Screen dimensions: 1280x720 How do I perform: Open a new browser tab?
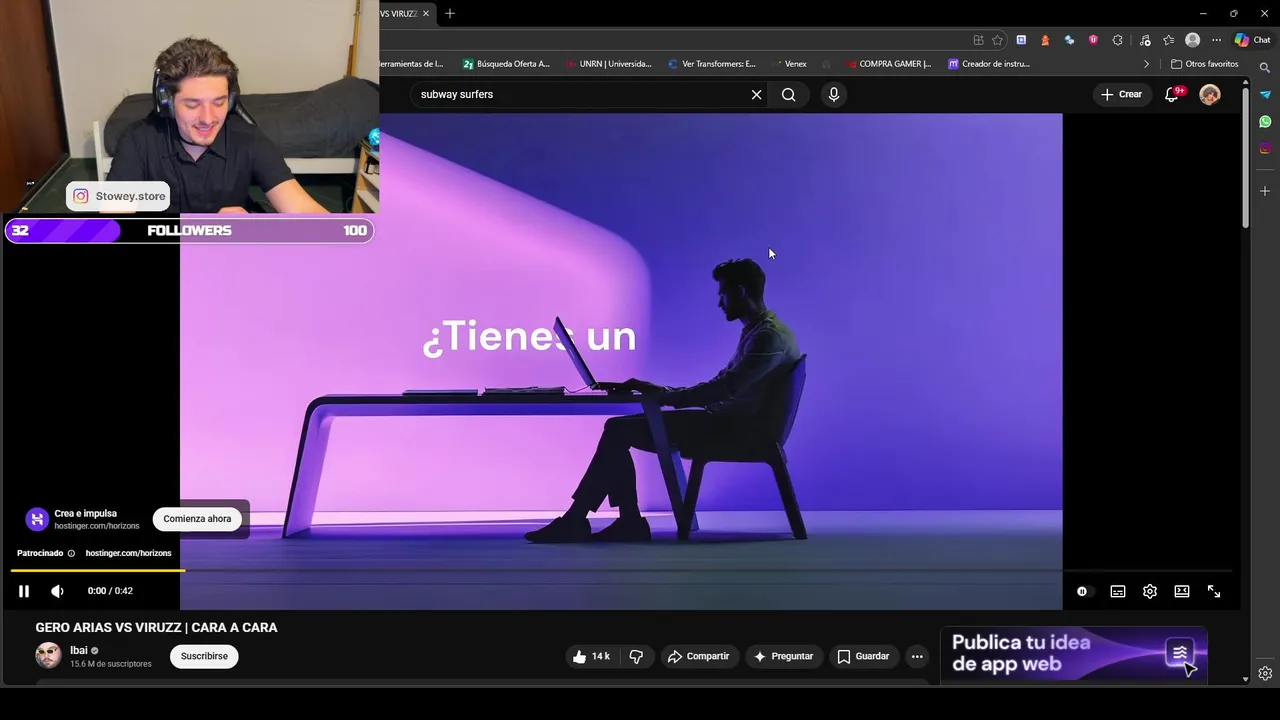click(450, 13)
